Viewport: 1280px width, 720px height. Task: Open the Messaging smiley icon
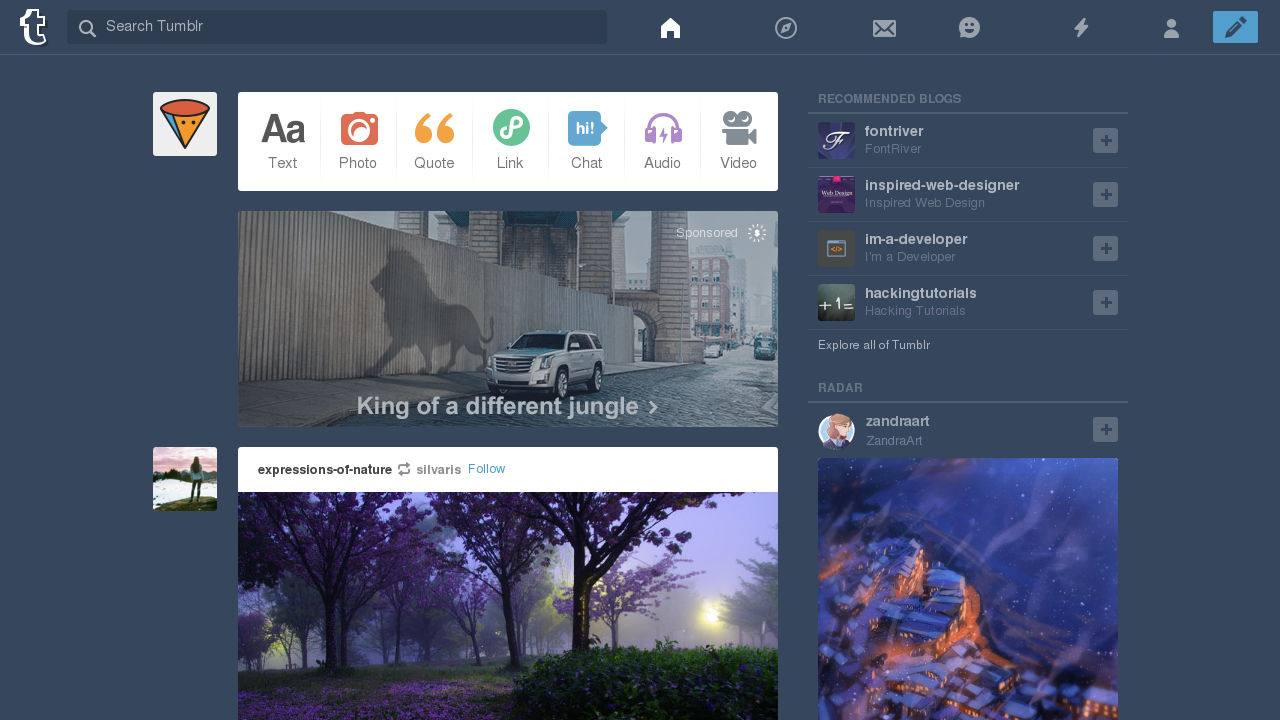(969, 28)
